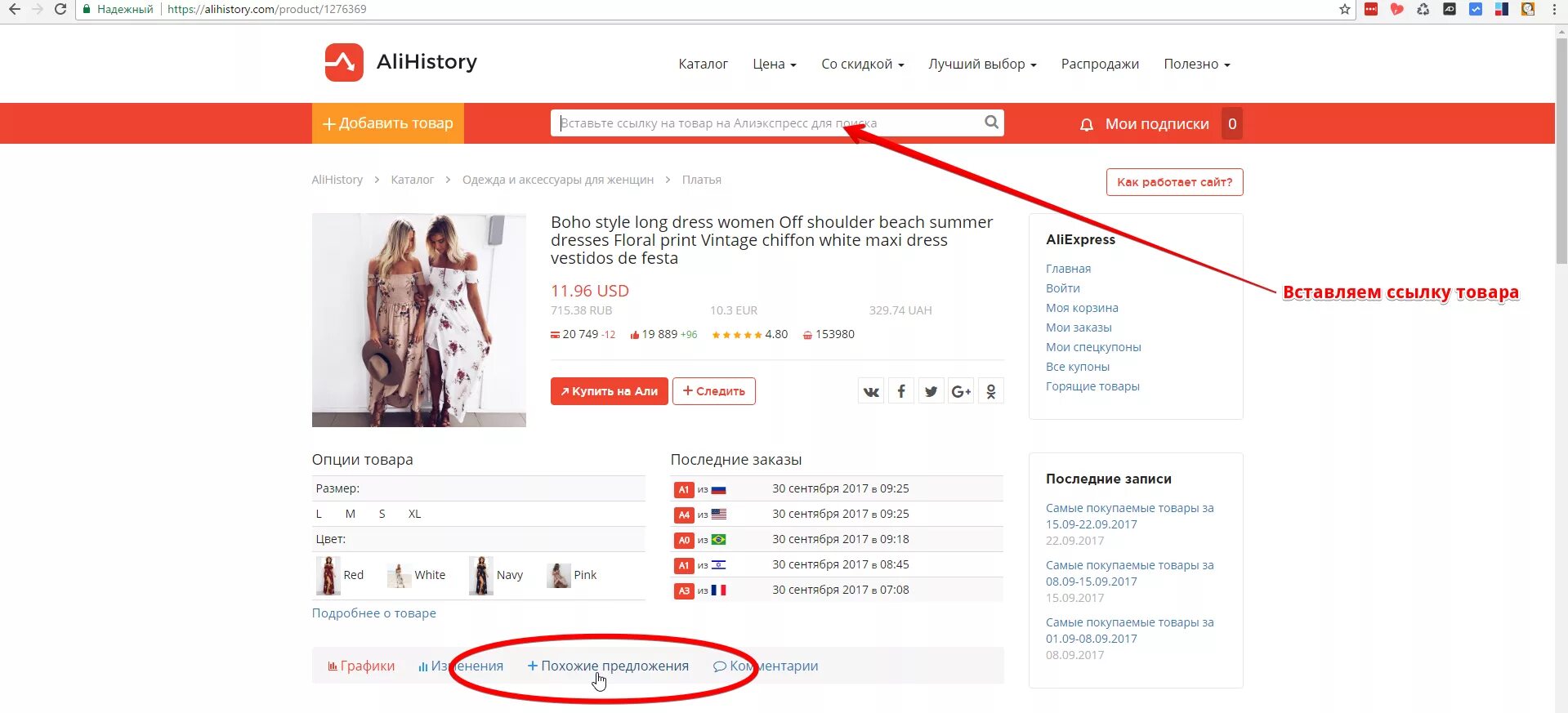Viewport: 1568px width, 713px height.
Task: Click the red extension icon after star
Action: coord(1371,10)
